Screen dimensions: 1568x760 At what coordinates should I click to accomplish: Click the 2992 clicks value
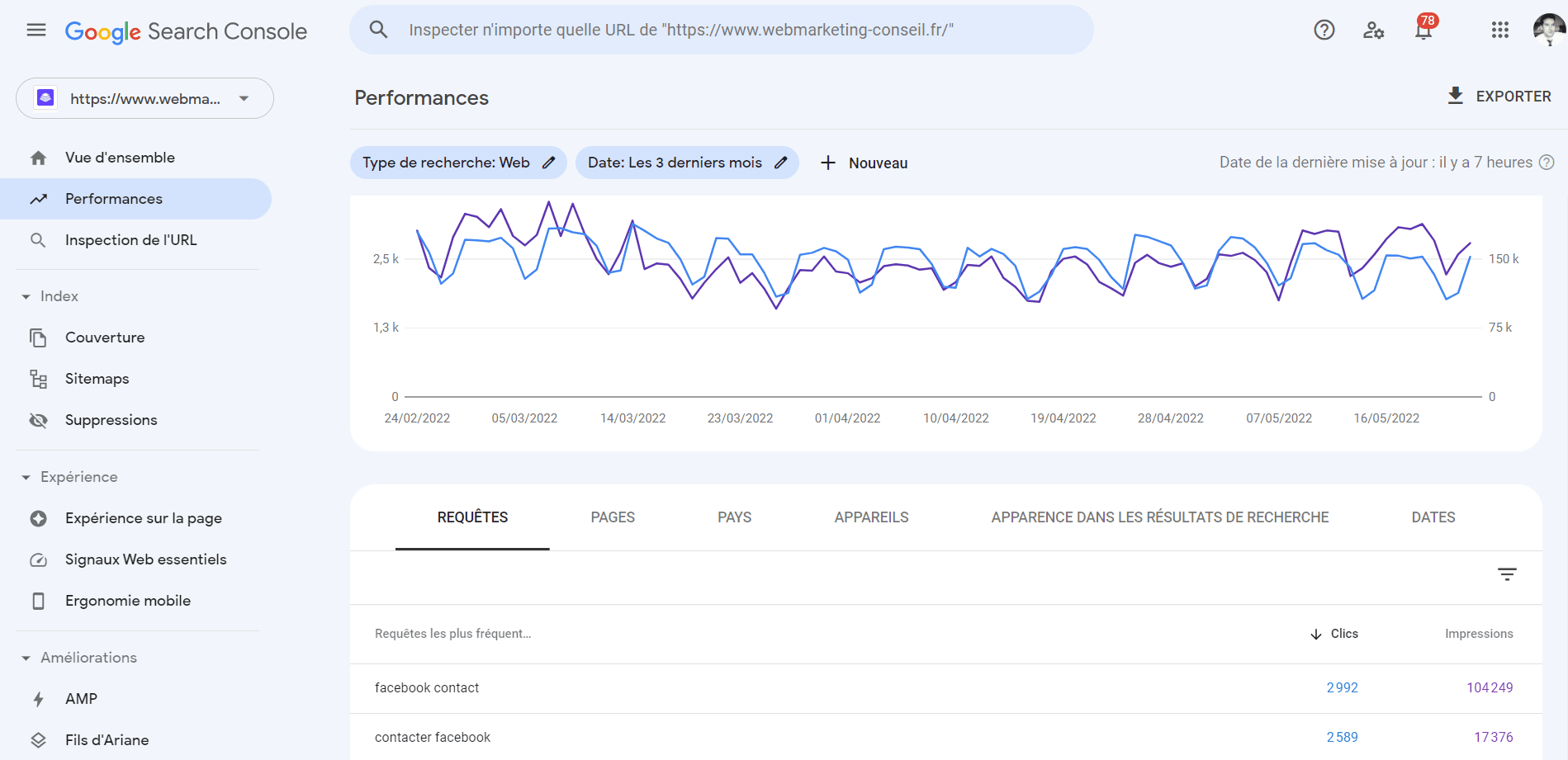pyautogui.click(x=1342, y=688)
